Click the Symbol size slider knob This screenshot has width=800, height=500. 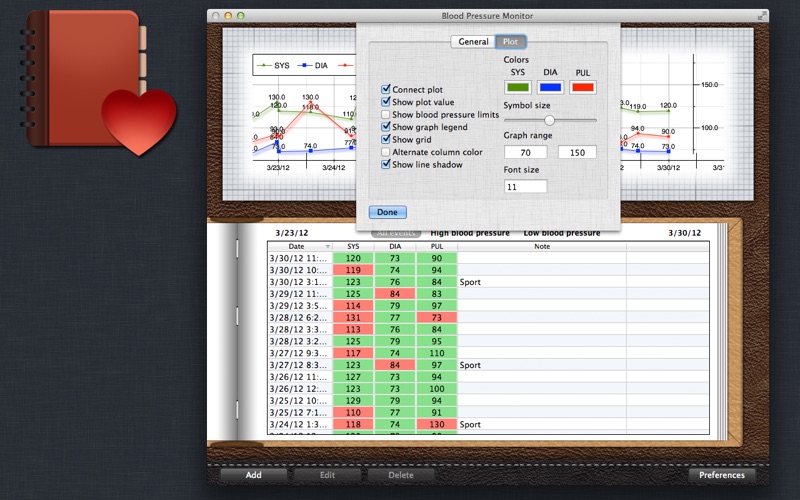click(549, 120)
